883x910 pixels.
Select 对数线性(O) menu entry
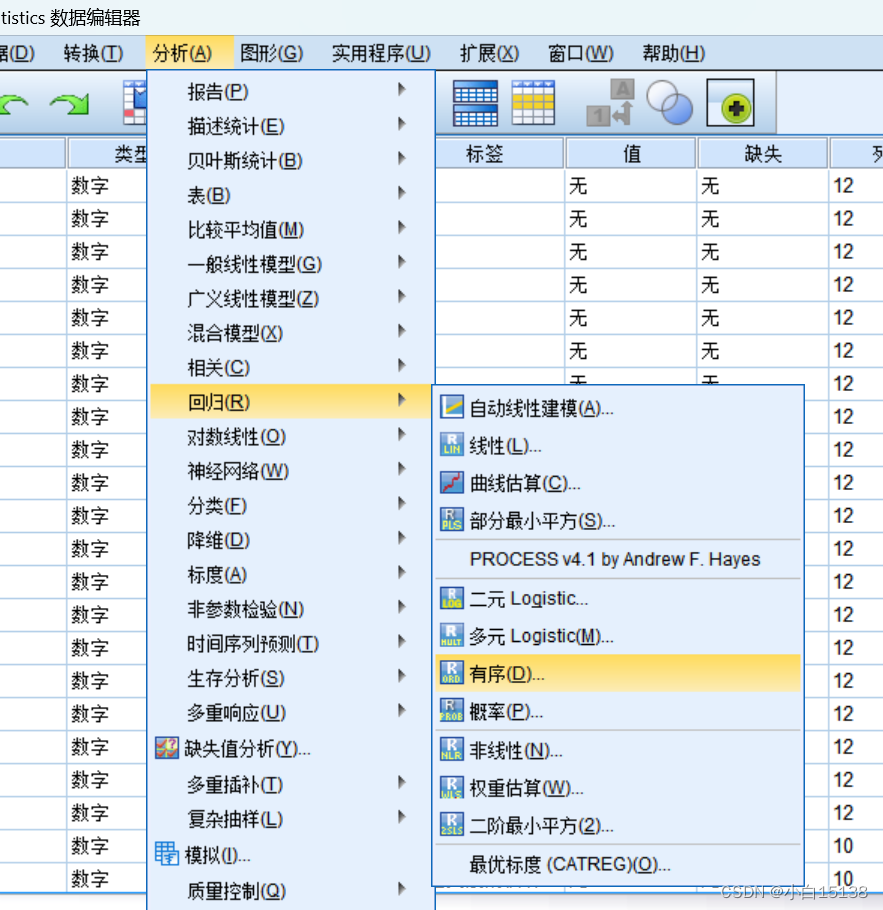coord(291,436)
